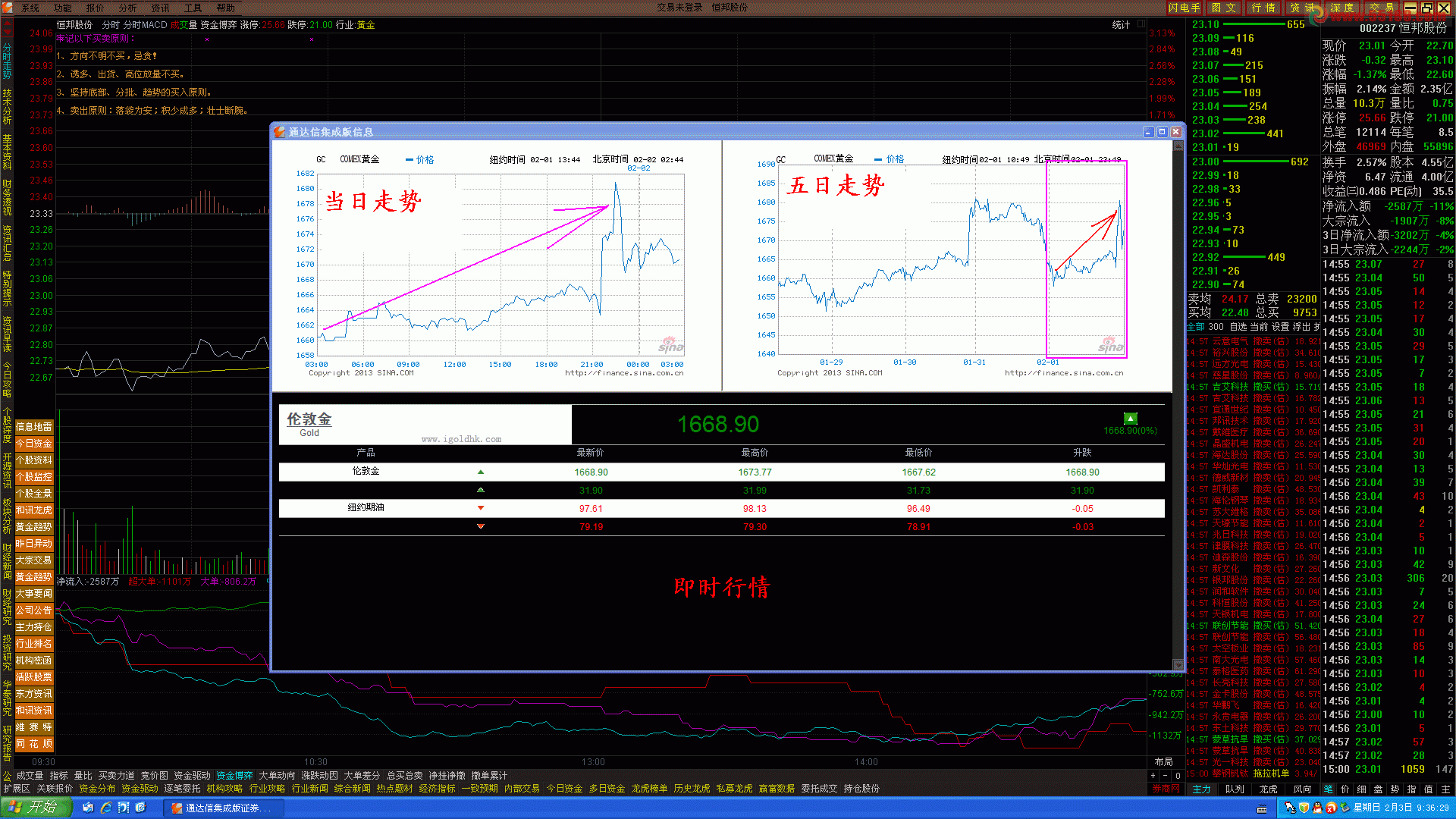The image size is (1456, 819).
Task: Select the 撤单累计 indicator tab
Action: (x=489, y=776)
